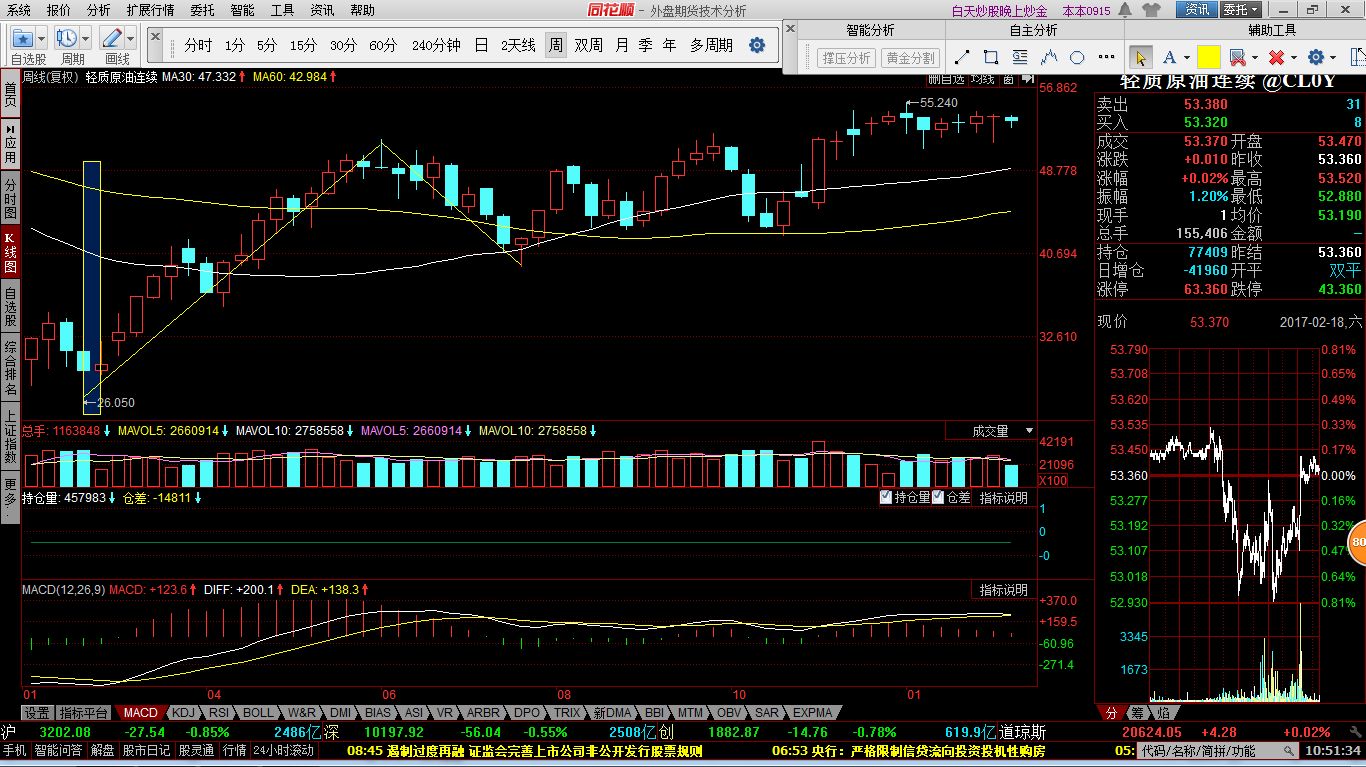
Task: Expand the 画线 dropdown arrow
Action: [x=130, y=38]
